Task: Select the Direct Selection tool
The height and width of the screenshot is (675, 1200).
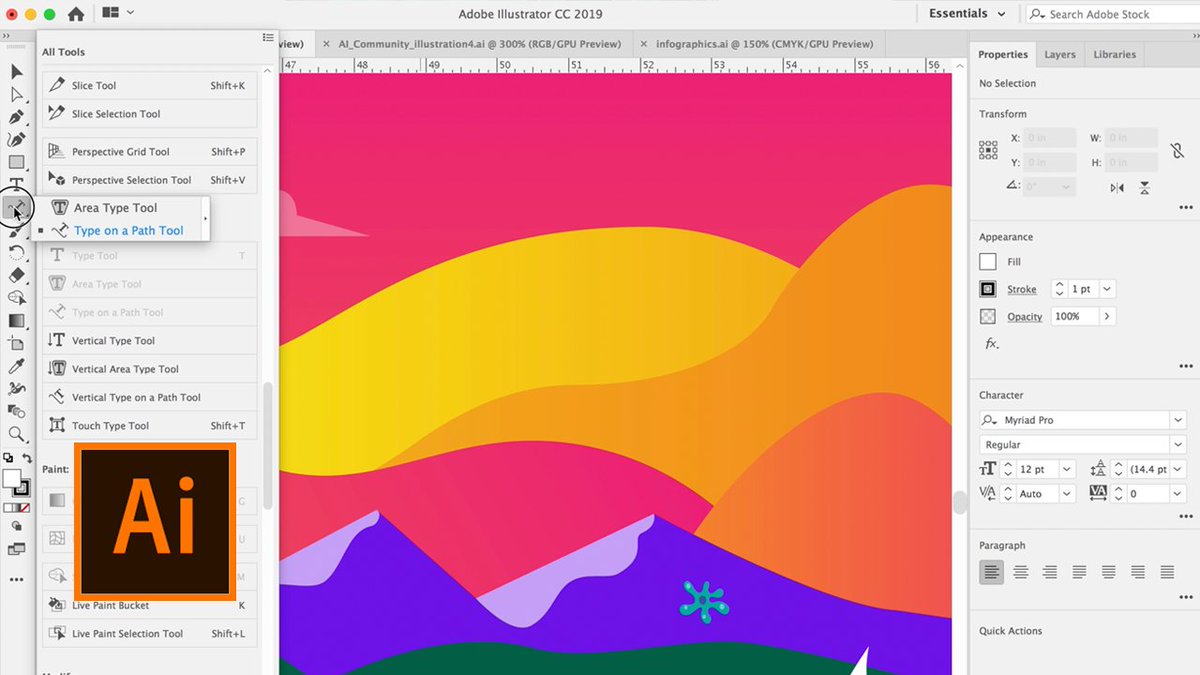Action: click(16, 95)
